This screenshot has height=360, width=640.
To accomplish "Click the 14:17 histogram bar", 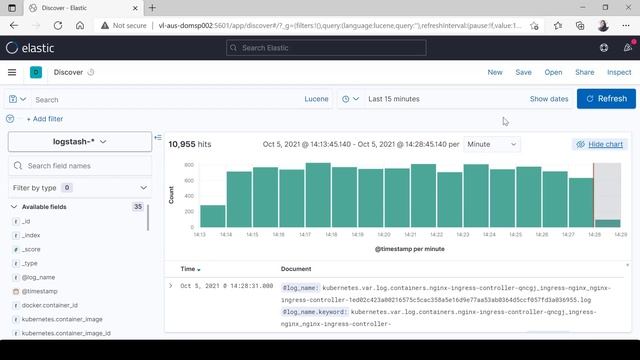I will (318, 195).
